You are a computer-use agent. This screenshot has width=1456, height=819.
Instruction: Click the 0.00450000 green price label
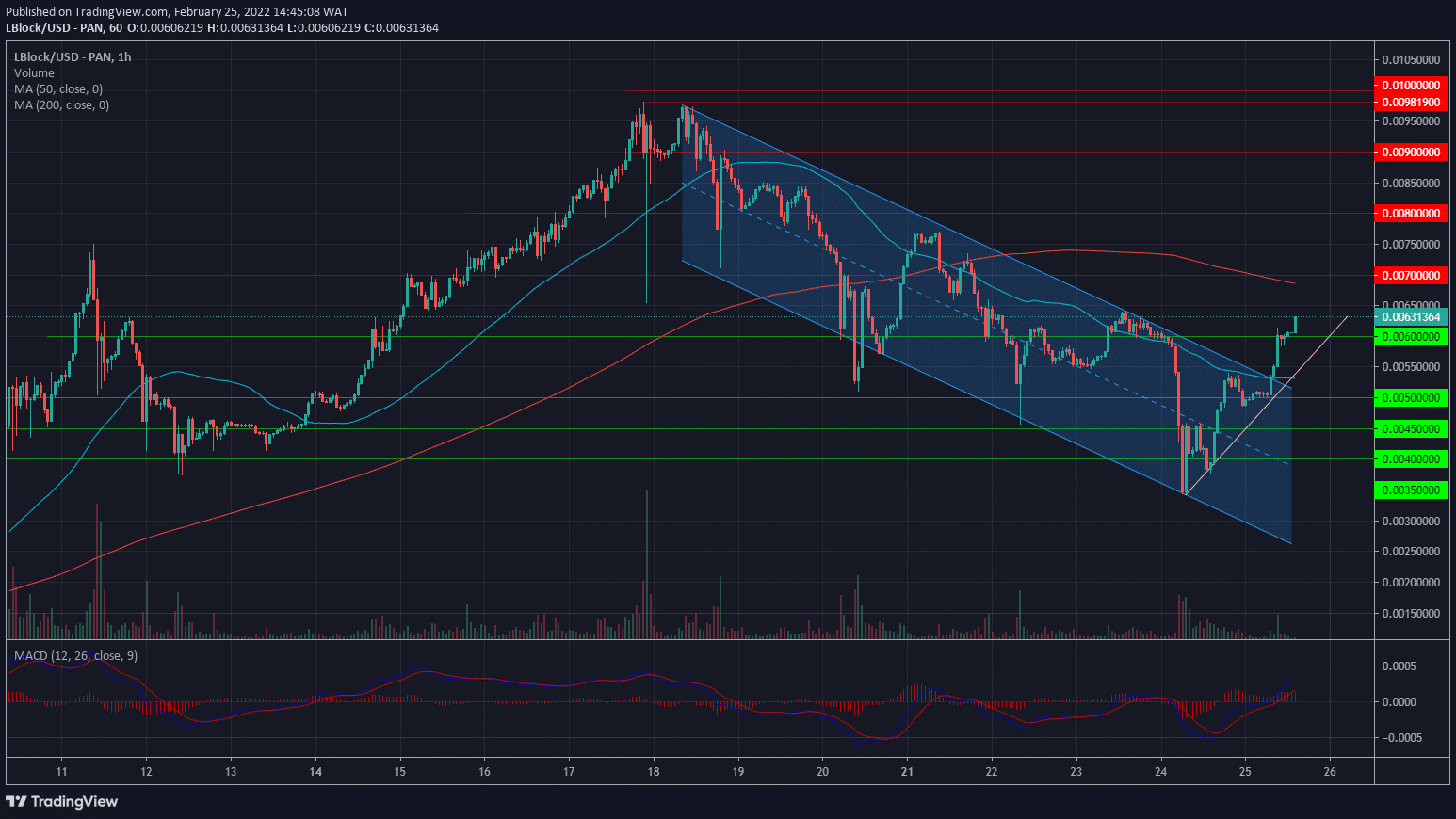[1410, 429]
